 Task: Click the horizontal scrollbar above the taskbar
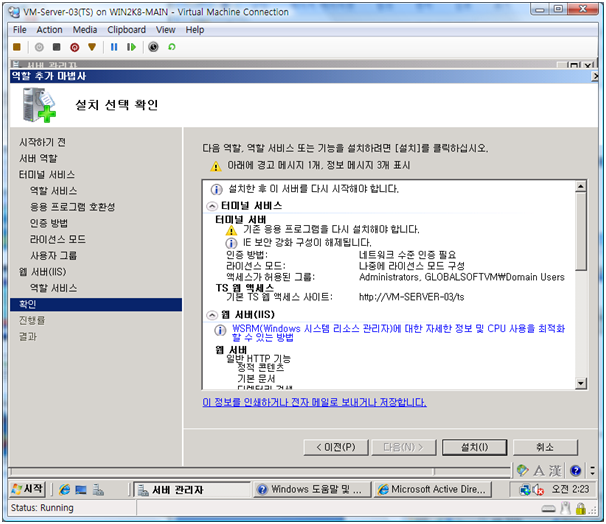click(222, 471)
